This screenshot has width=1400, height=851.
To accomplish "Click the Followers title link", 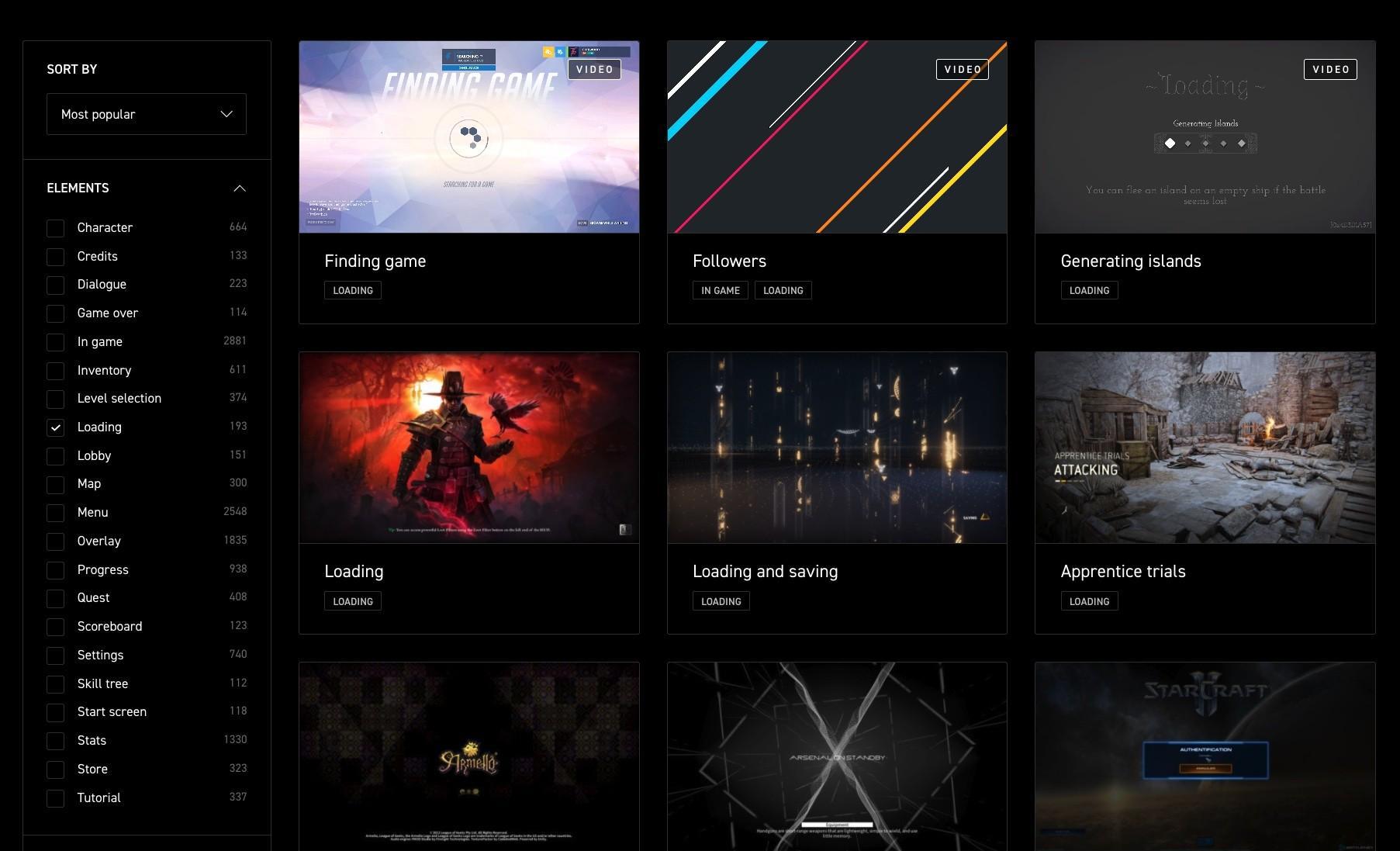I will click(x=729, y=261).
